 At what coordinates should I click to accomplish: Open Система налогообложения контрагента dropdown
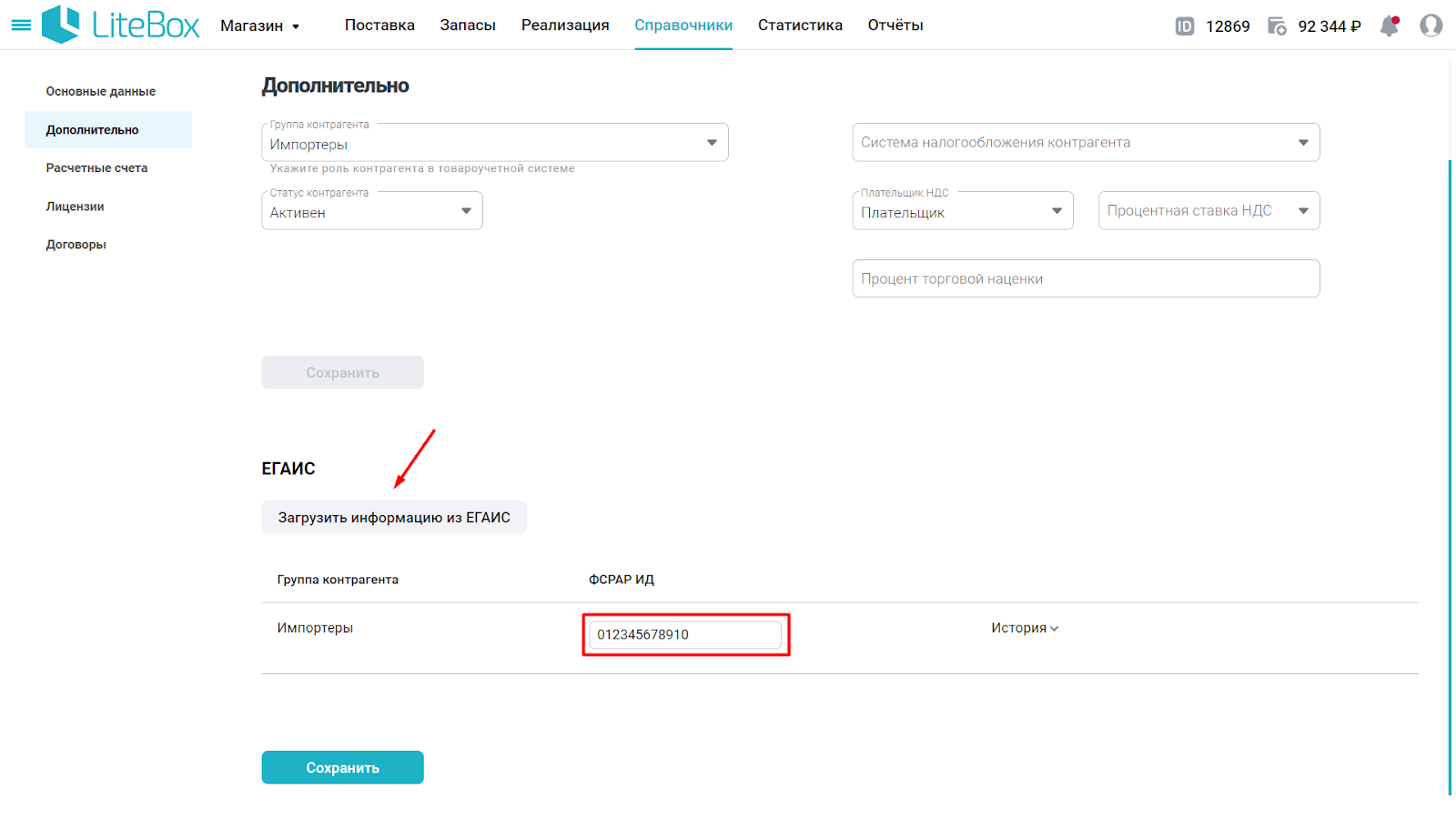1086,143
